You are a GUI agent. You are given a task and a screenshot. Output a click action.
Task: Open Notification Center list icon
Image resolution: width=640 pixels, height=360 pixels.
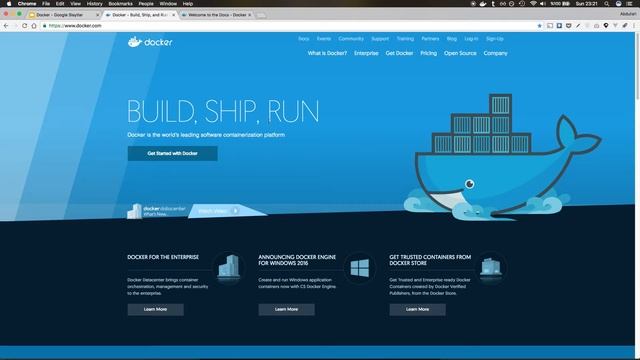click(x=629, y=4)
